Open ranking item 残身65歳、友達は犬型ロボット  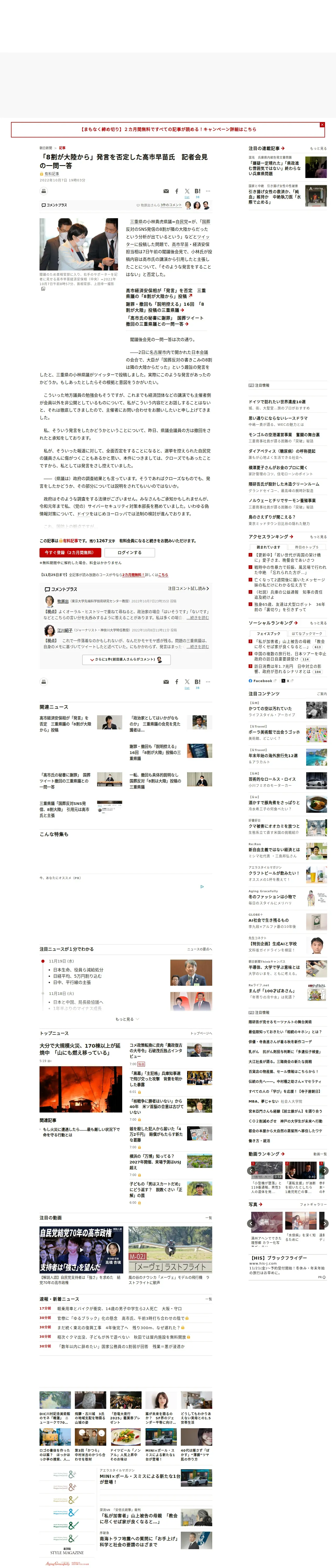[x=290, y=607]
